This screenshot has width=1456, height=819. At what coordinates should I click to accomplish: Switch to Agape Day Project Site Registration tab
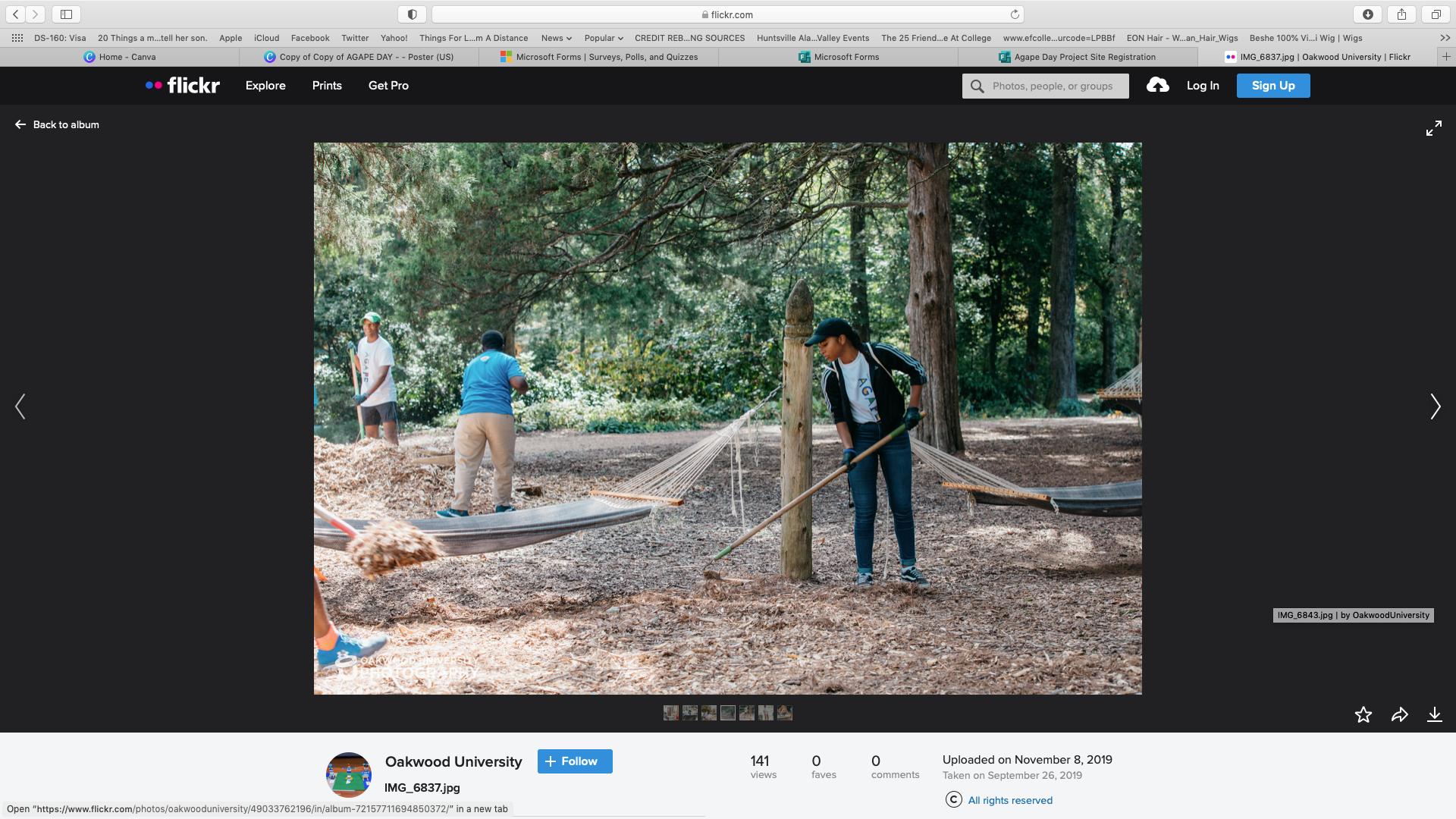tap(1078, 57)
